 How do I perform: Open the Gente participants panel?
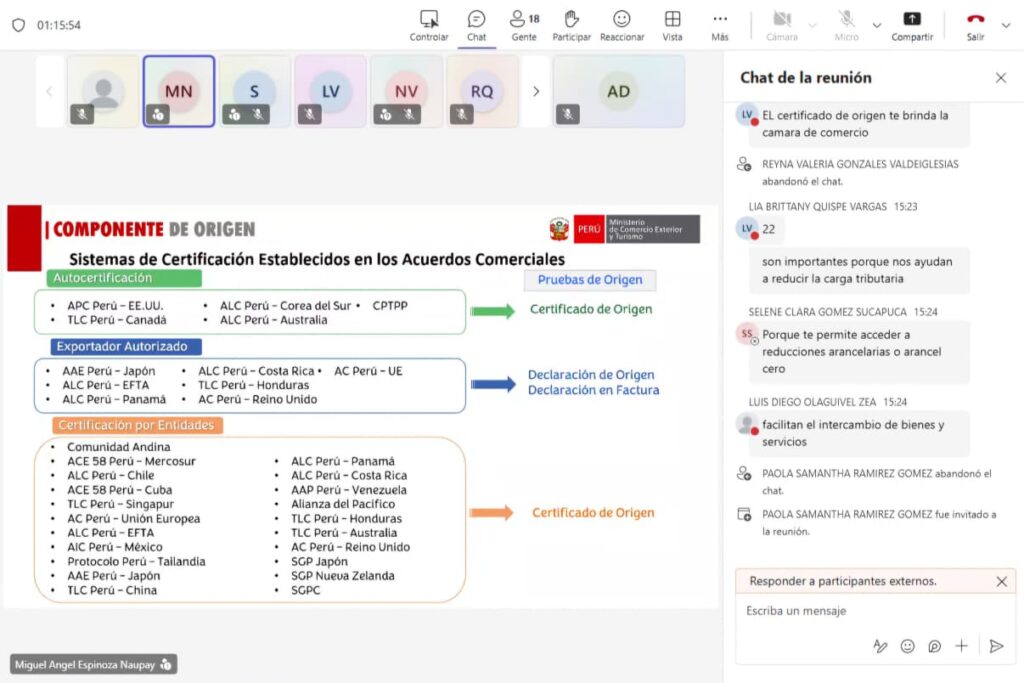point(524,25)
